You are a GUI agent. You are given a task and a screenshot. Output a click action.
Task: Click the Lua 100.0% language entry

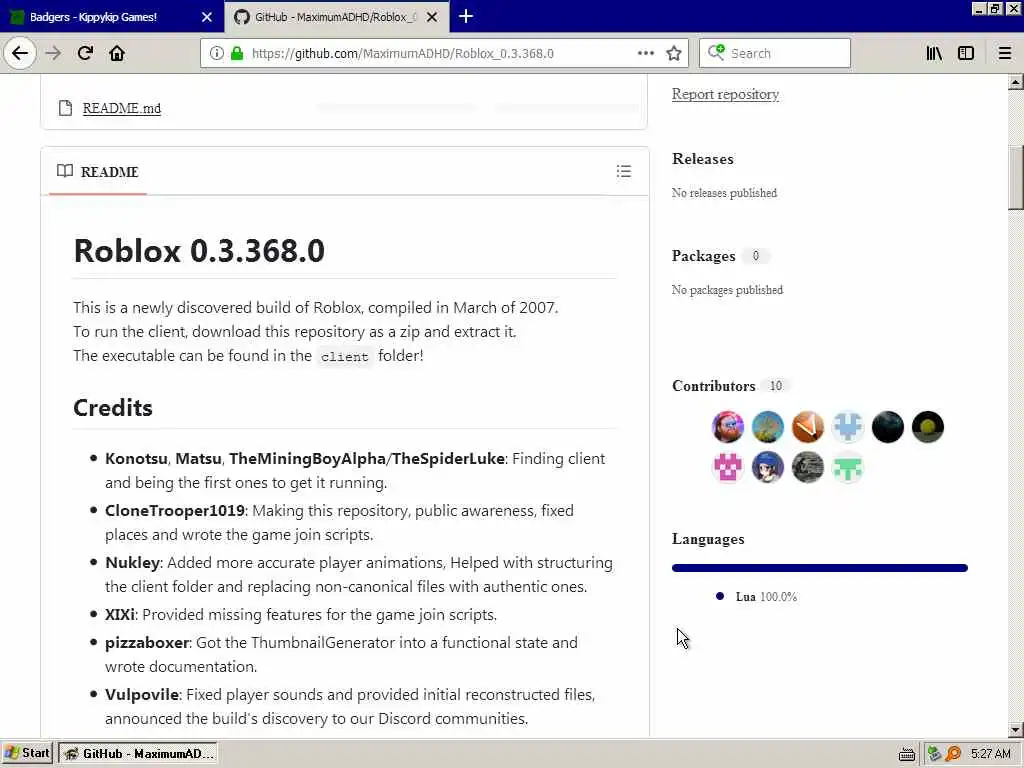pos(756,596)
